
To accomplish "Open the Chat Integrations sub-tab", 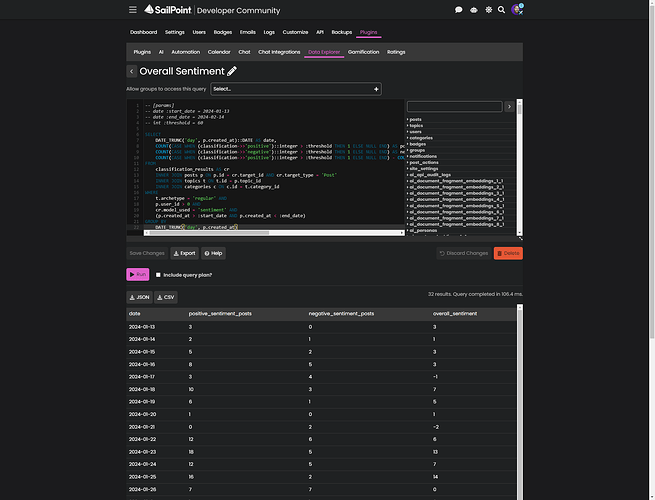I will tap(279, 52).
